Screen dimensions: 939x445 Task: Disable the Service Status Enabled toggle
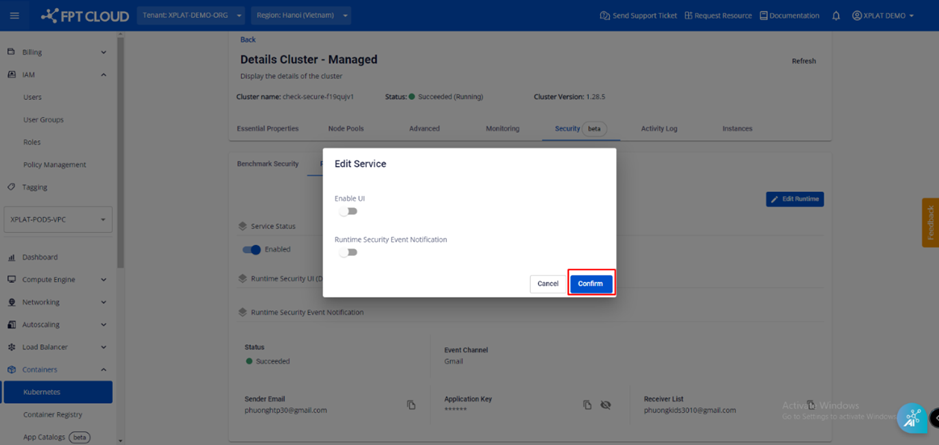(x=252, y=249)
